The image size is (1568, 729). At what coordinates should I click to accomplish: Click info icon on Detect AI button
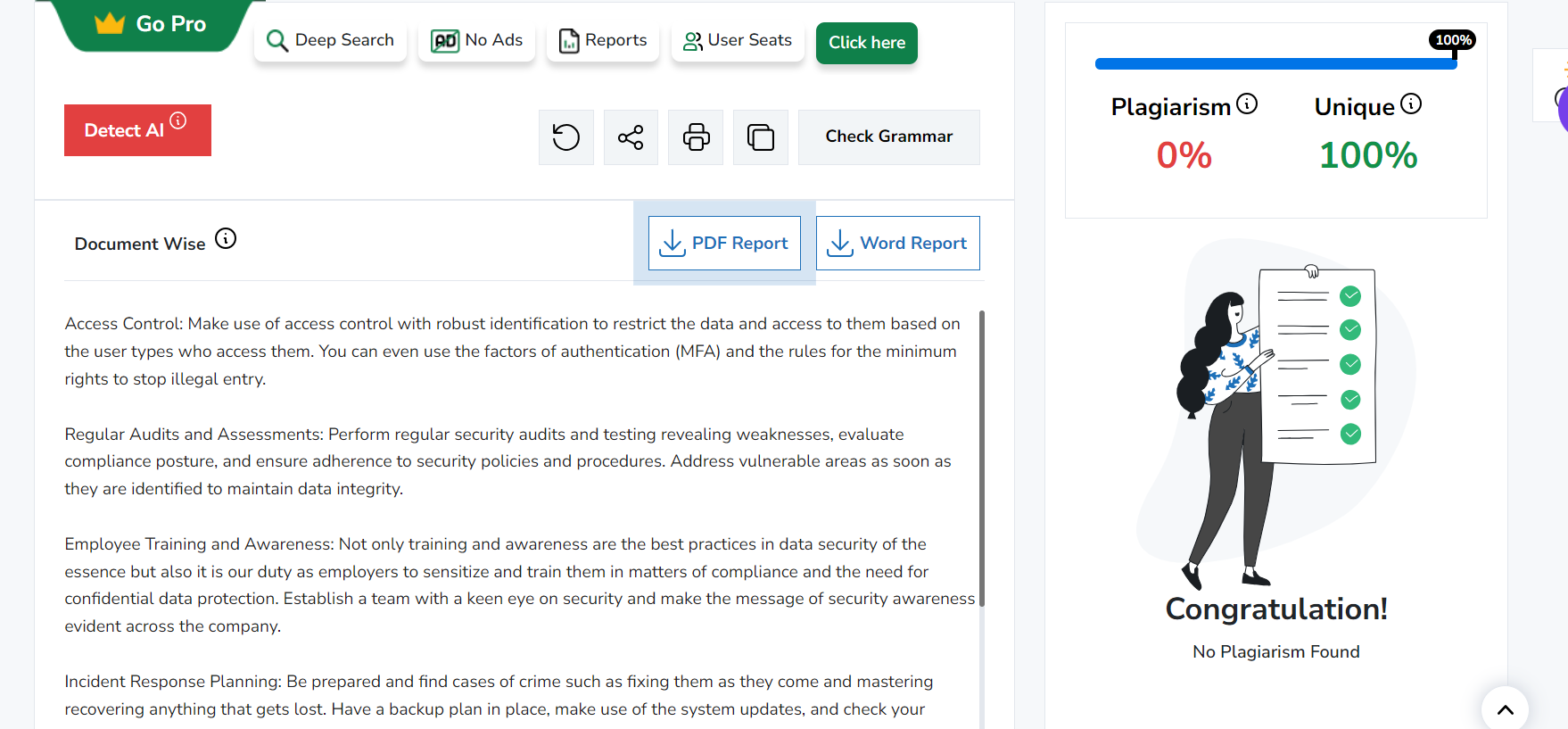click(x=178, y=120)
